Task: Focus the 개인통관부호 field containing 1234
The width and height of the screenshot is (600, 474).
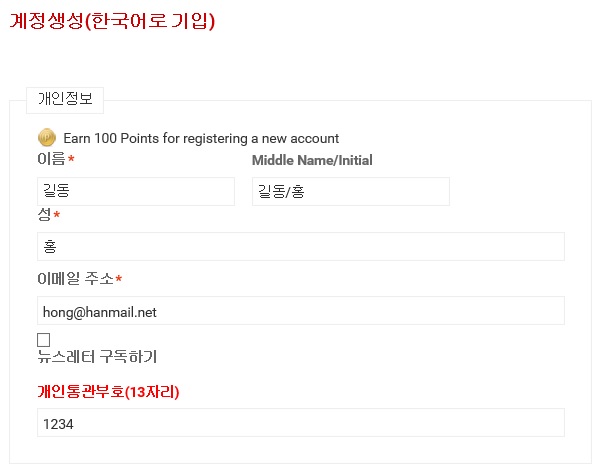Action: [301, 423]
